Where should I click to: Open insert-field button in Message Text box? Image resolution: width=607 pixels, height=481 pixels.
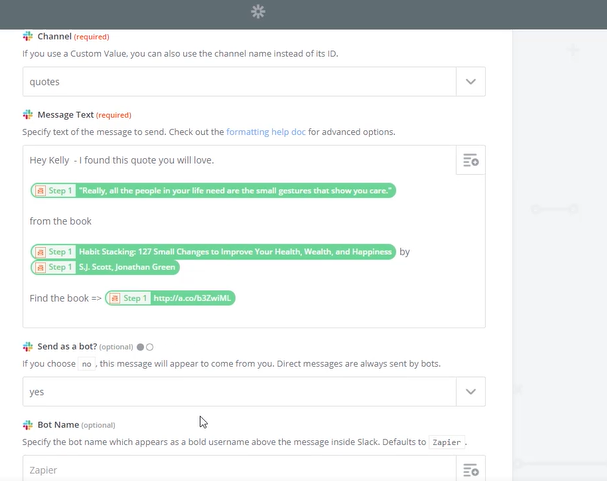coord(471,160)
